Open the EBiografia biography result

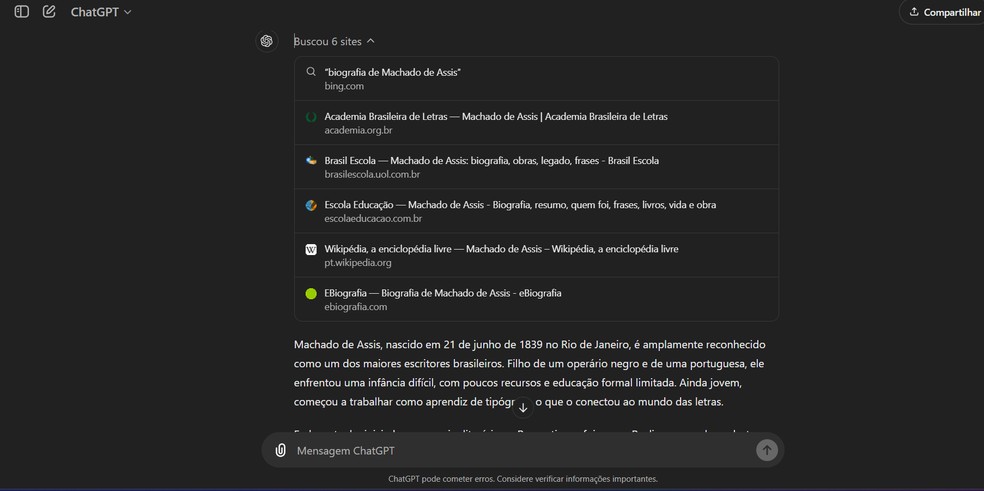537,299
